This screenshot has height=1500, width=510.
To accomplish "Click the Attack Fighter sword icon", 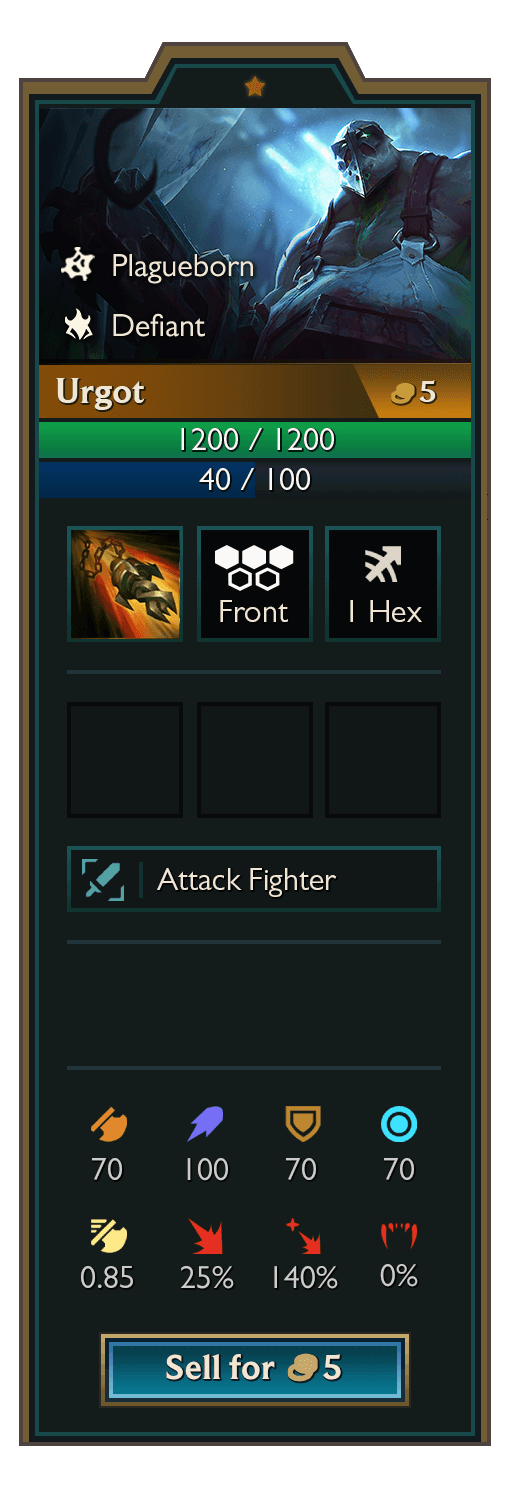I will 103,880.
